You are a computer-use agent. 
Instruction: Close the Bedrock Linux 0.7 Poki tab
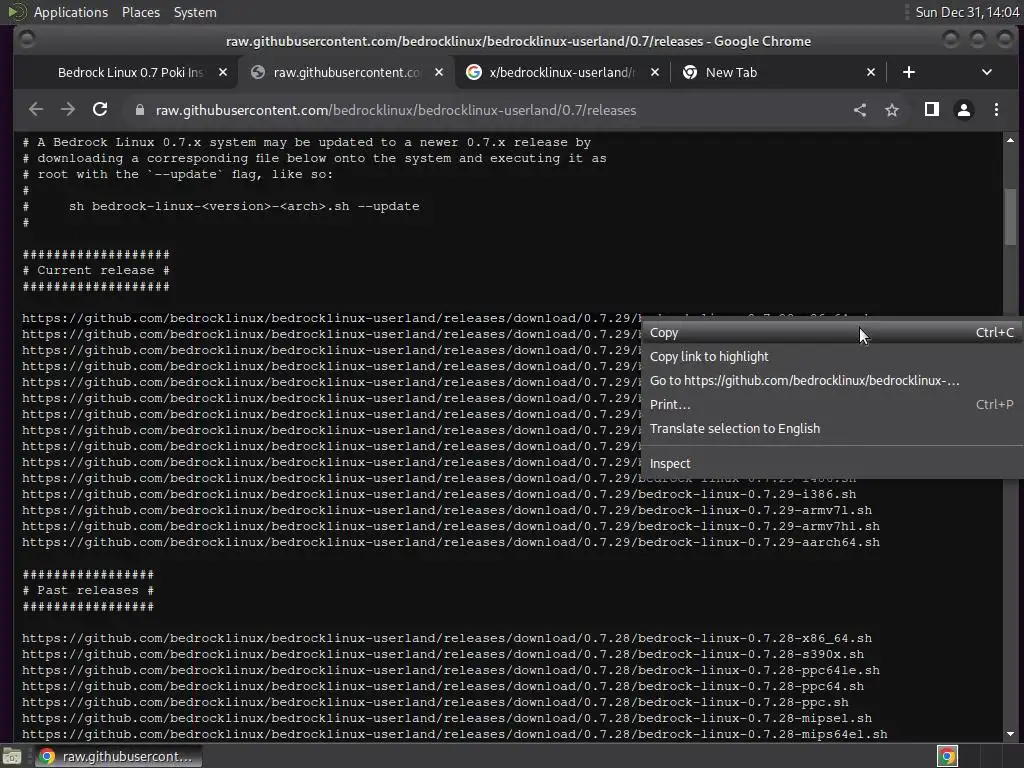[x=223, y=72]
